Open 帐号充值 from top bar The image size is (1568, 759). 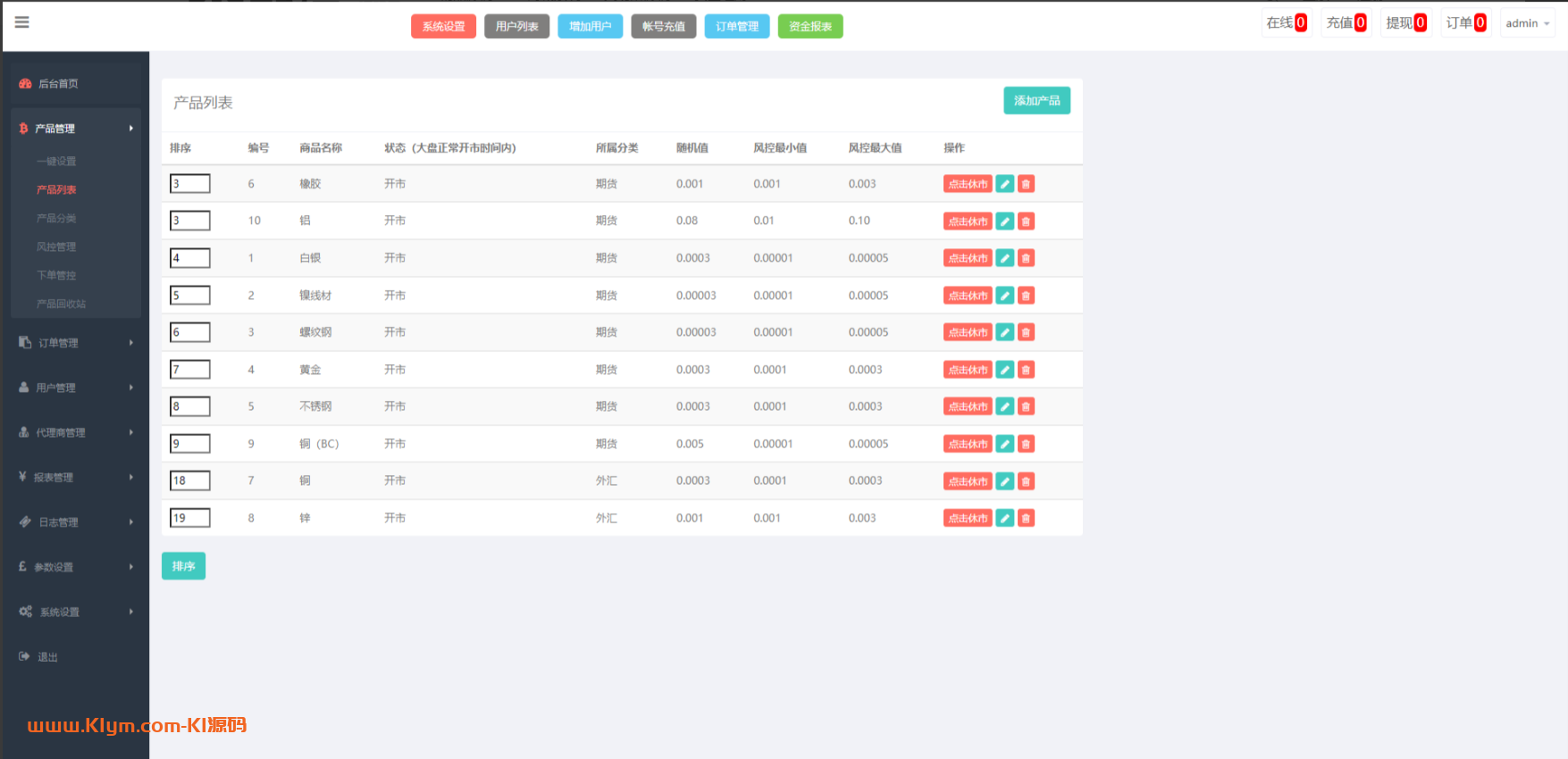[x=663, y=27]
